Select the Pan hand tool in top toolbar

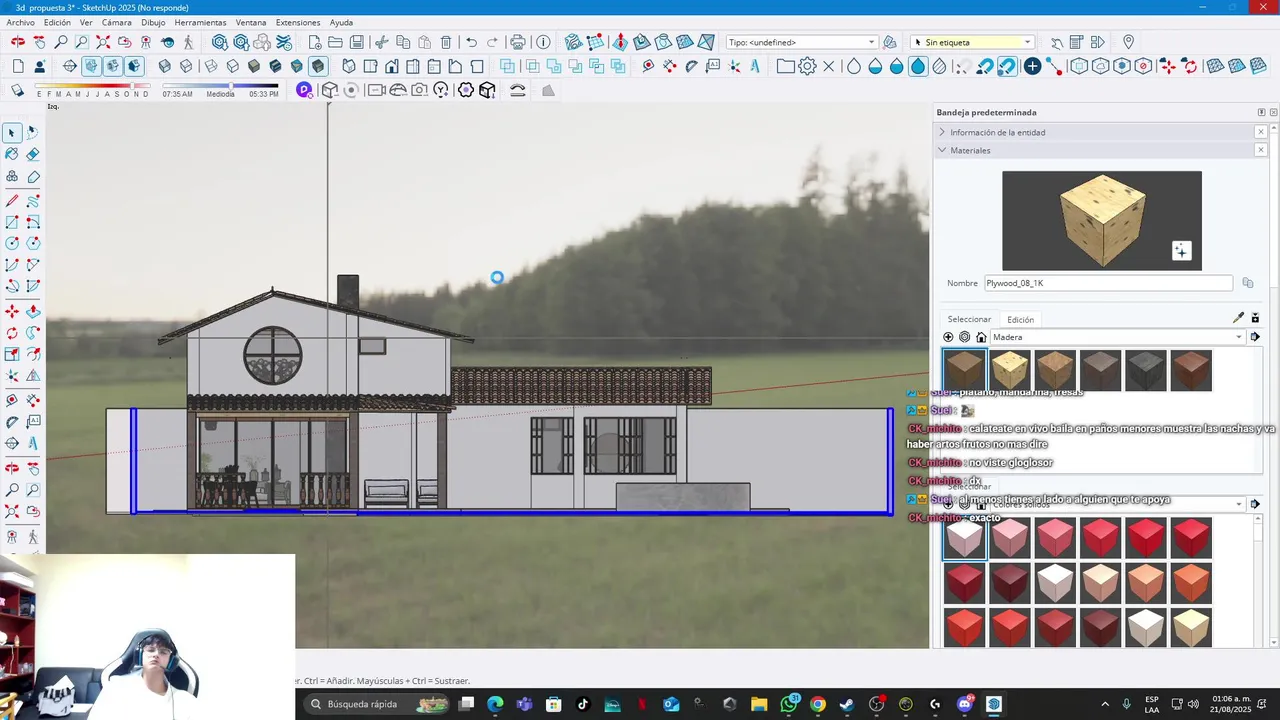(x=39, y=42)
